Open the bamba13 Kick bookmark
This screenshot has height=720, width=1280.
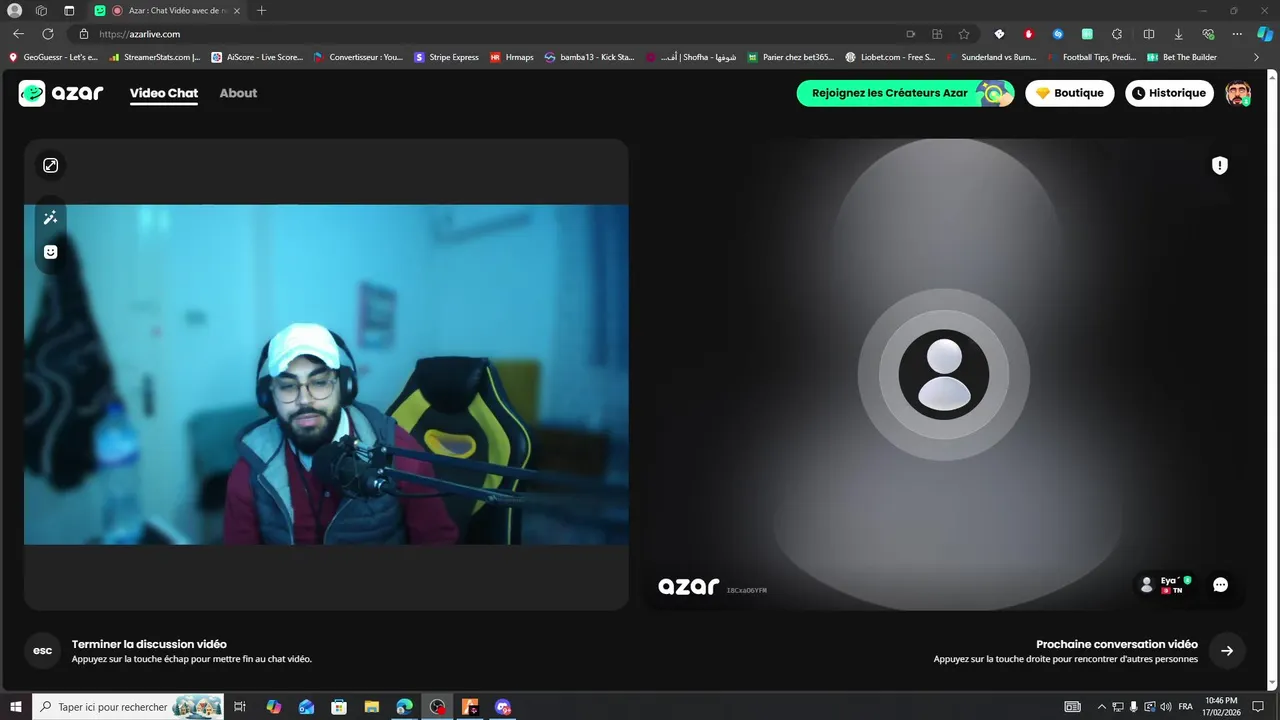click(590, 57)
